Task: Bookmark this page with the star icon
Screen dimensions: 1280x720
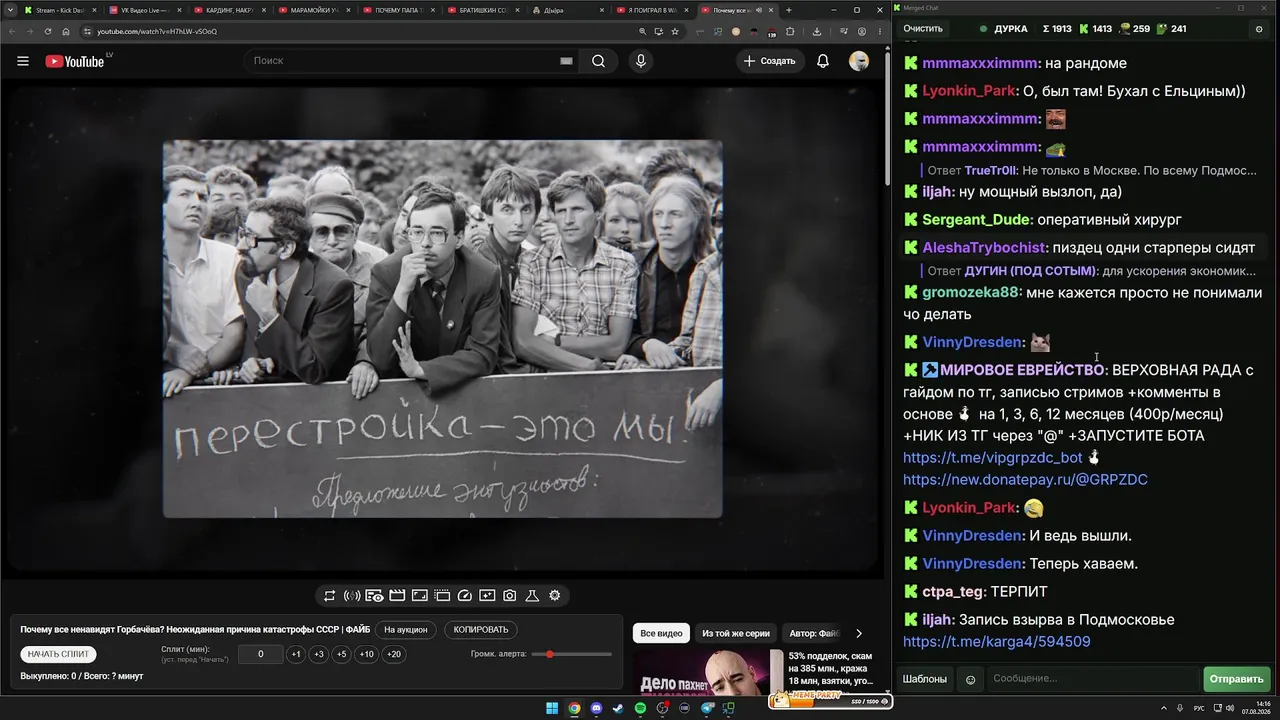Action: [x=676, y=31]
